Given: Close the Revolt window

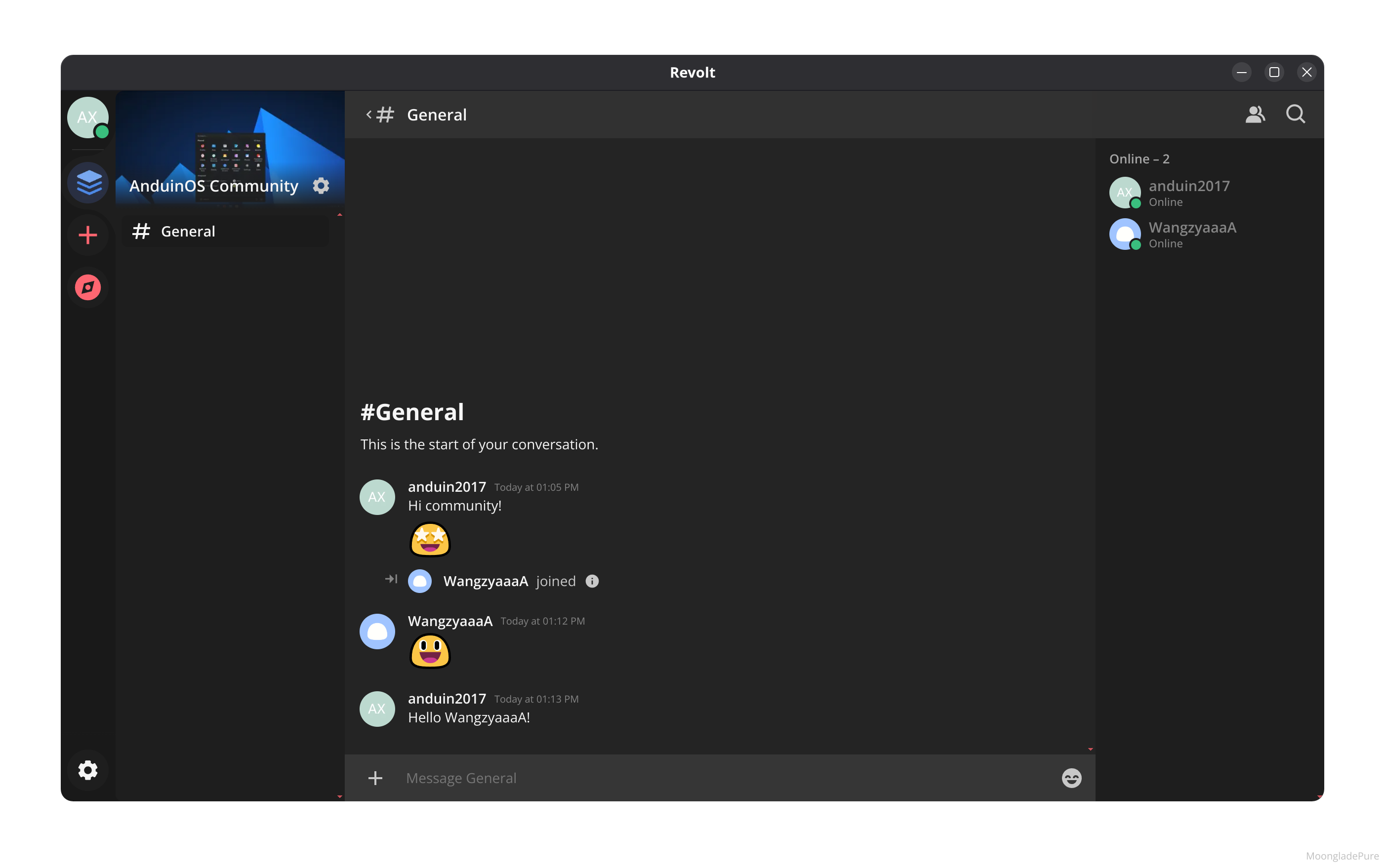Looking at the screenshot, I should 1307,72.
